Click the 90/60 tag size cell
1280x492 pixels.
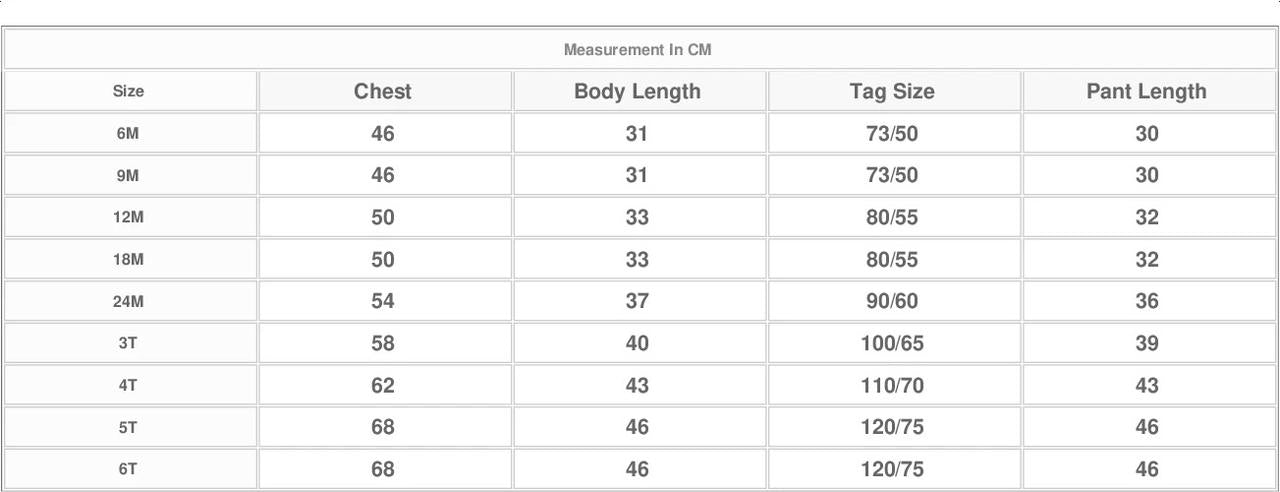[x=892, y=301]
